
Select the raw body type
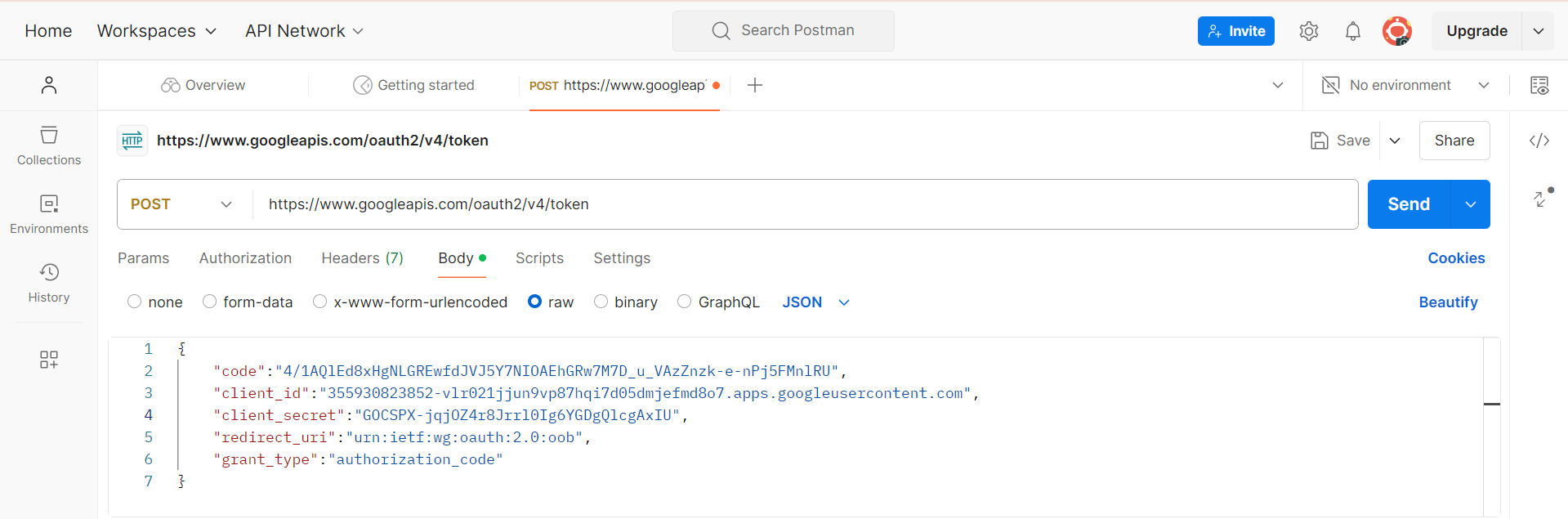point(535,302)
